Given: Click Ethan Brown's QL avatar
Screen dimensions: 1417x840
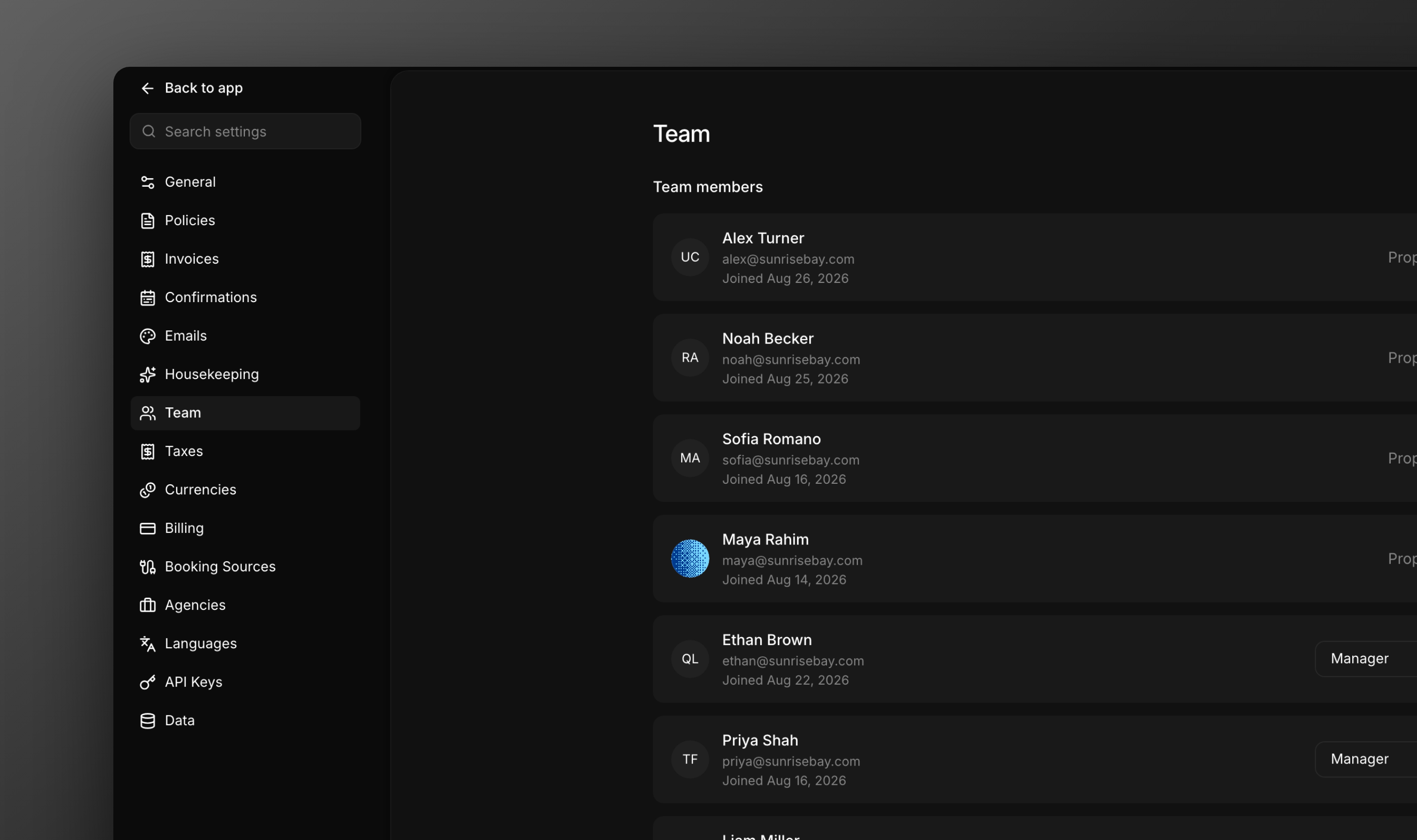Looking at the screenshot, I should tap(690, 659).
